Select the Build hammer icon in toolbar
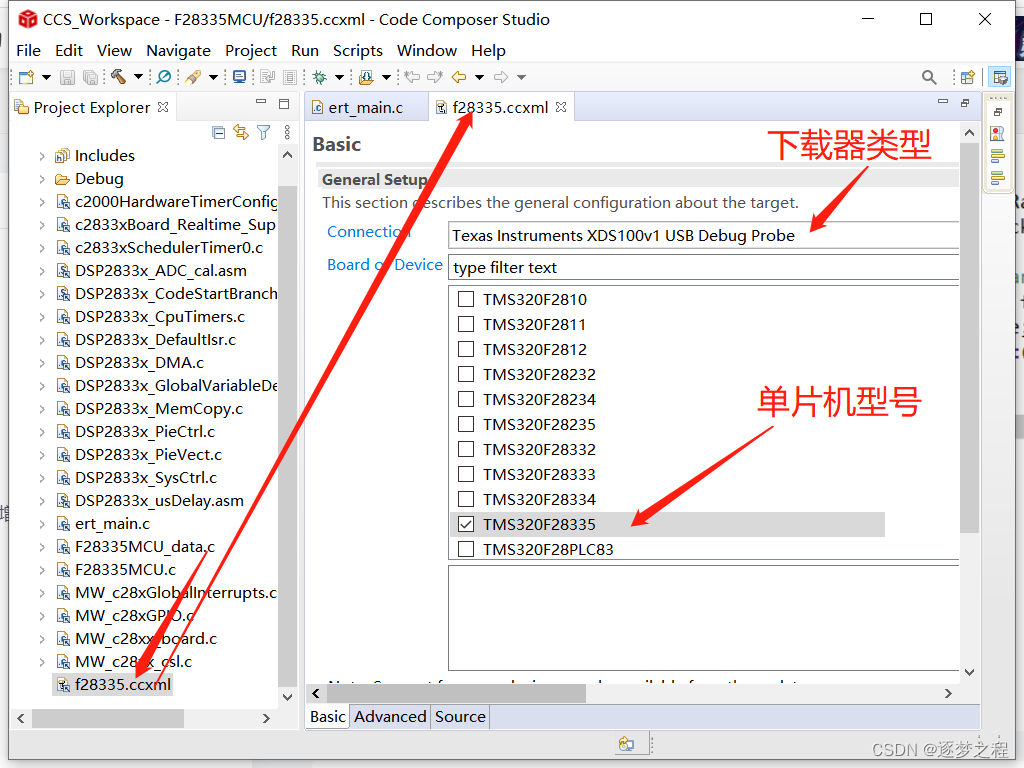Screen dimensions: 1024x768 click(x=118, y=76)
